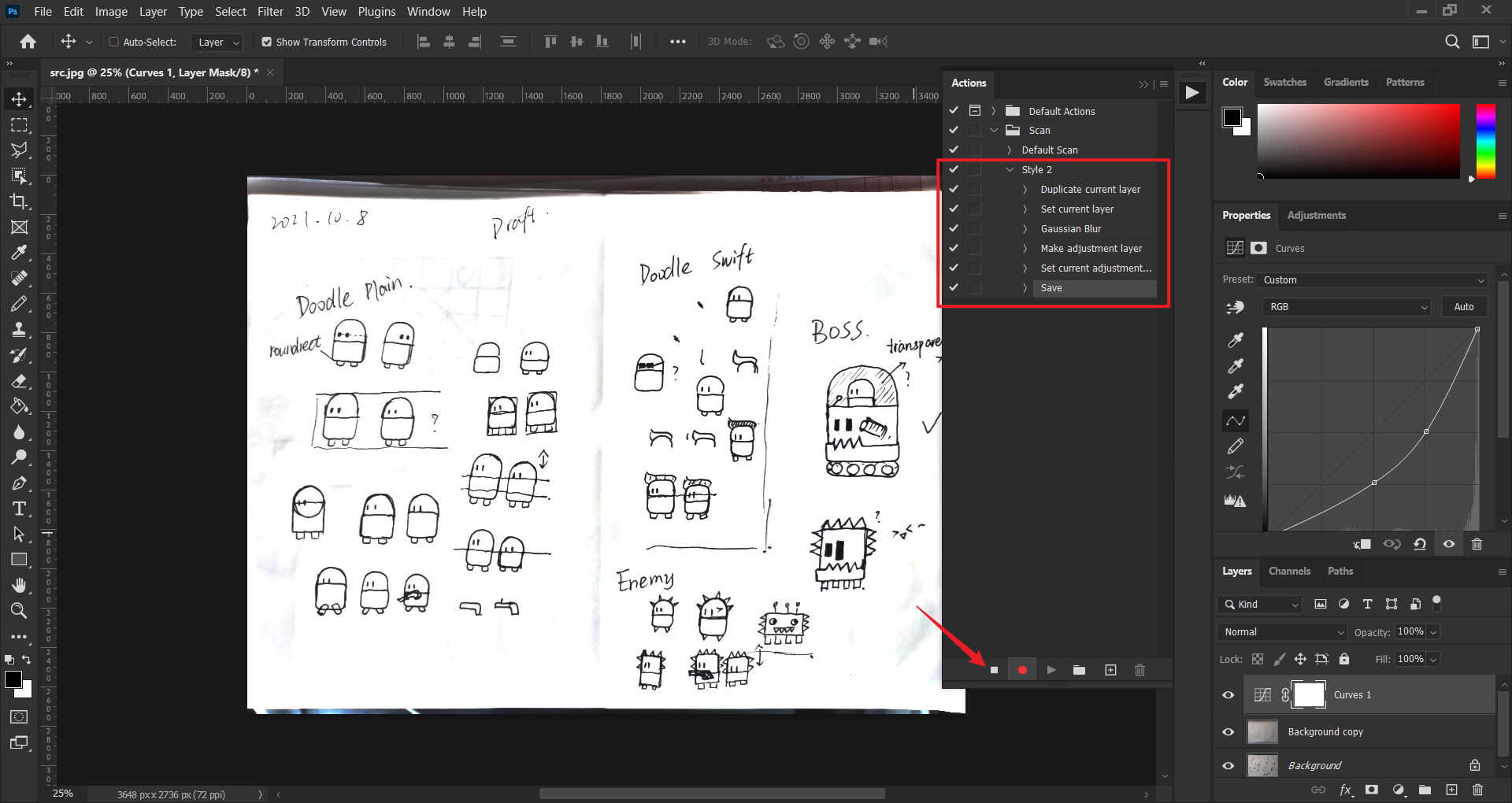This screenshot has width=1512, height=803.
Task: Select the Gaussian Blur action step
Action: 1070,229
